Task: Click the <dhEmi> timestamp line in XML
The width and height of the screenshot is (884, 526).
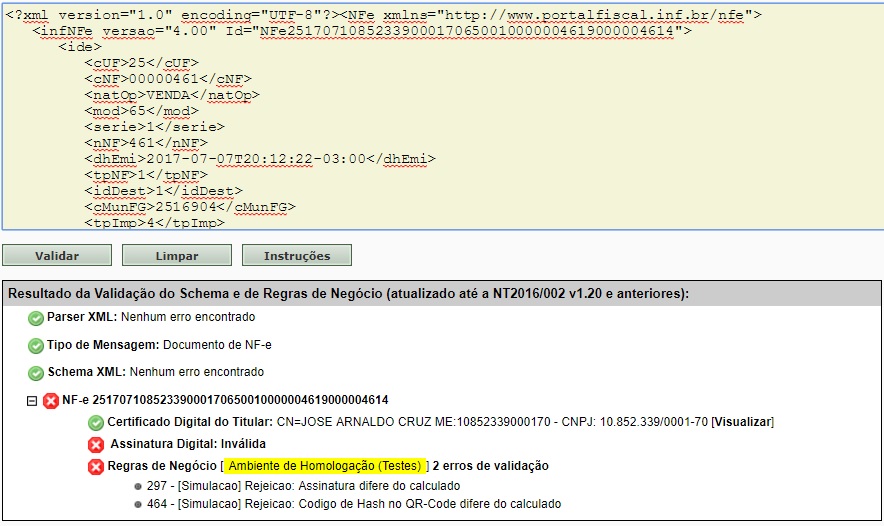Action: click(x=260, y=159)
